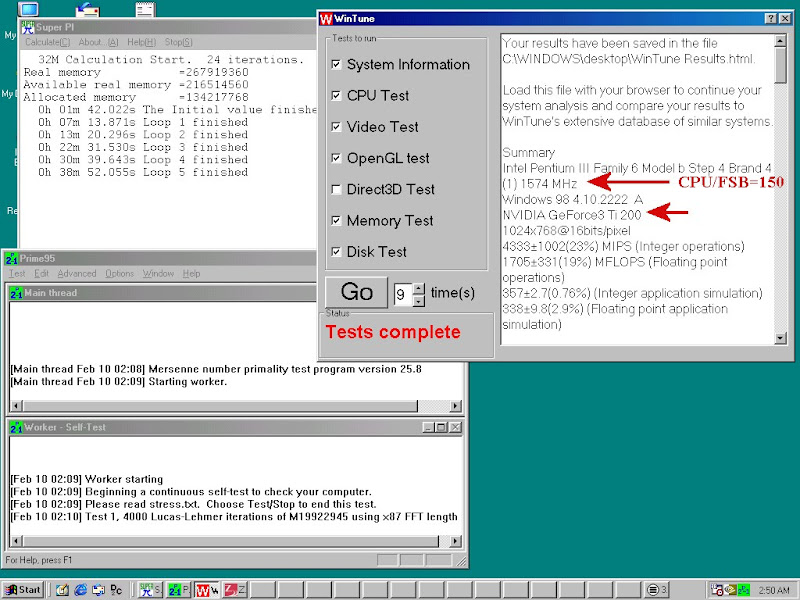Click the Worker window horizontal scrollbar thumb
This screenshot has height=600, width=800.
[x=231, y=541]
